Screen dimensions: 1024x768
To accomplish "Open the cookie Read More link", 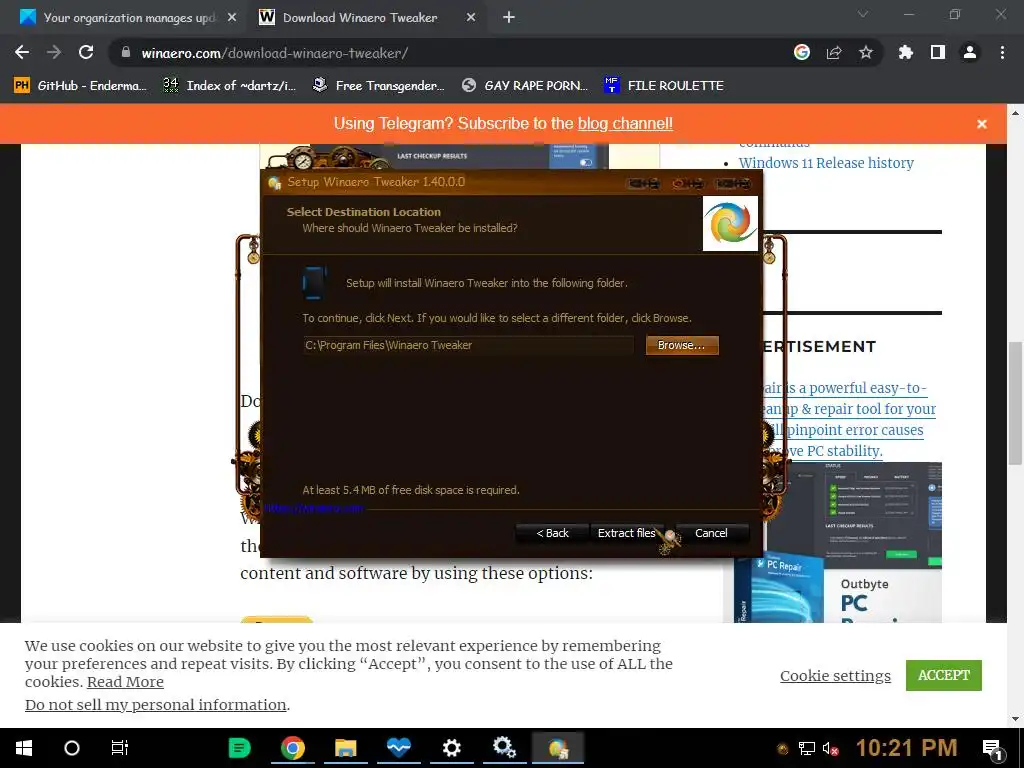I will 125,682.
